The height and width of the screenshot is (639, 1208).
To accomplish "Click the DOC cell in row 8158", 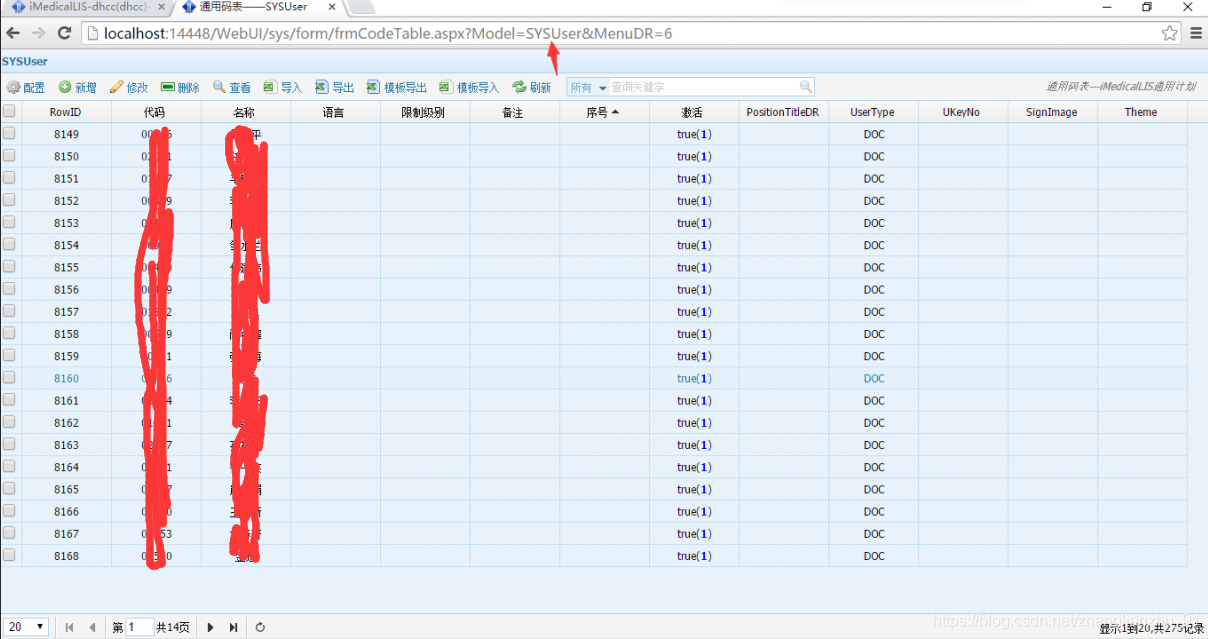I will pyautogui.click(x=873, y=334).
